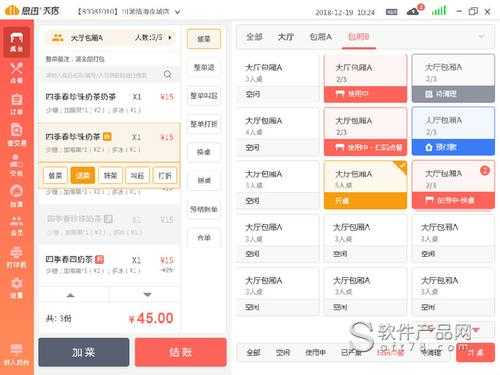Click the highlighted 催菜 button in middle column
This screenshot has height=375, width=500.
tap(204, 39)
